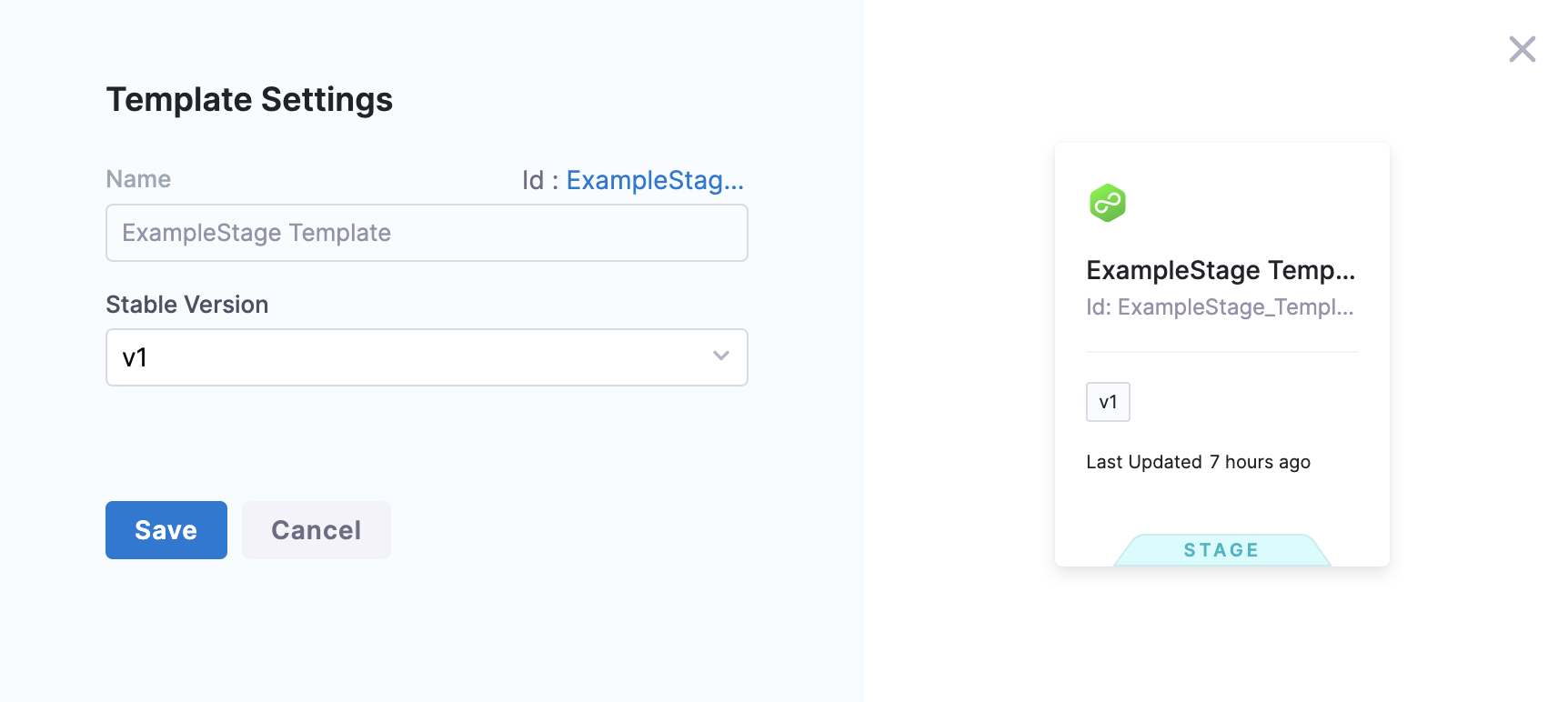
Task: Click the Last Updated 7 hours ago text
Action: pos(1198,462)
